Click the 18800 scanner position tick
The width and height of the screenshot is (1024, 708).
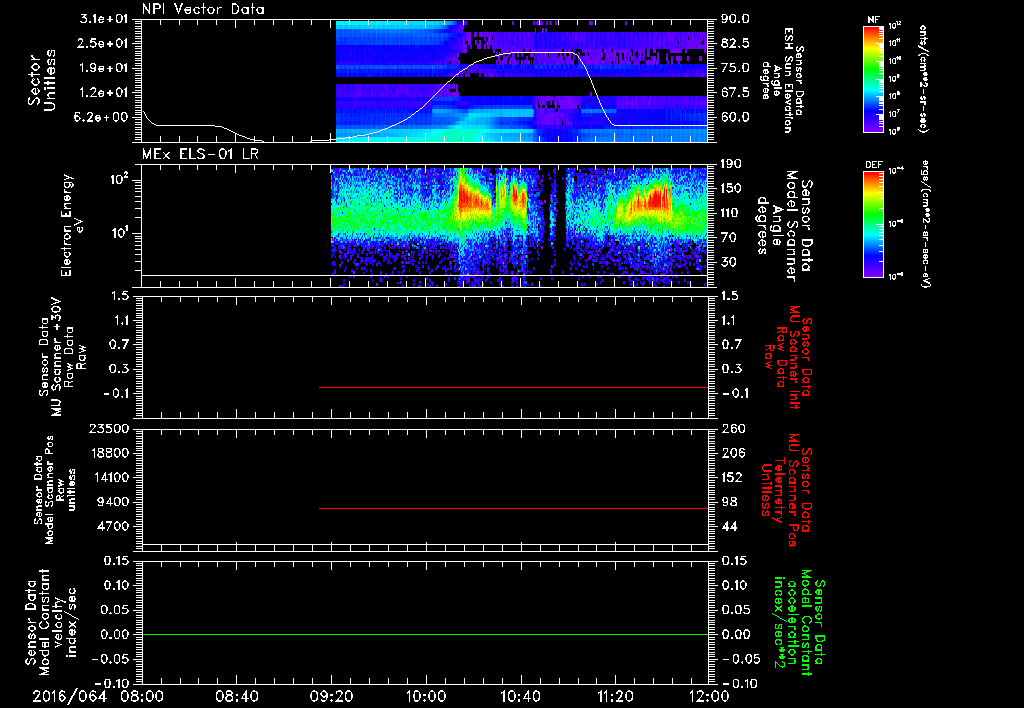[109, 453]
